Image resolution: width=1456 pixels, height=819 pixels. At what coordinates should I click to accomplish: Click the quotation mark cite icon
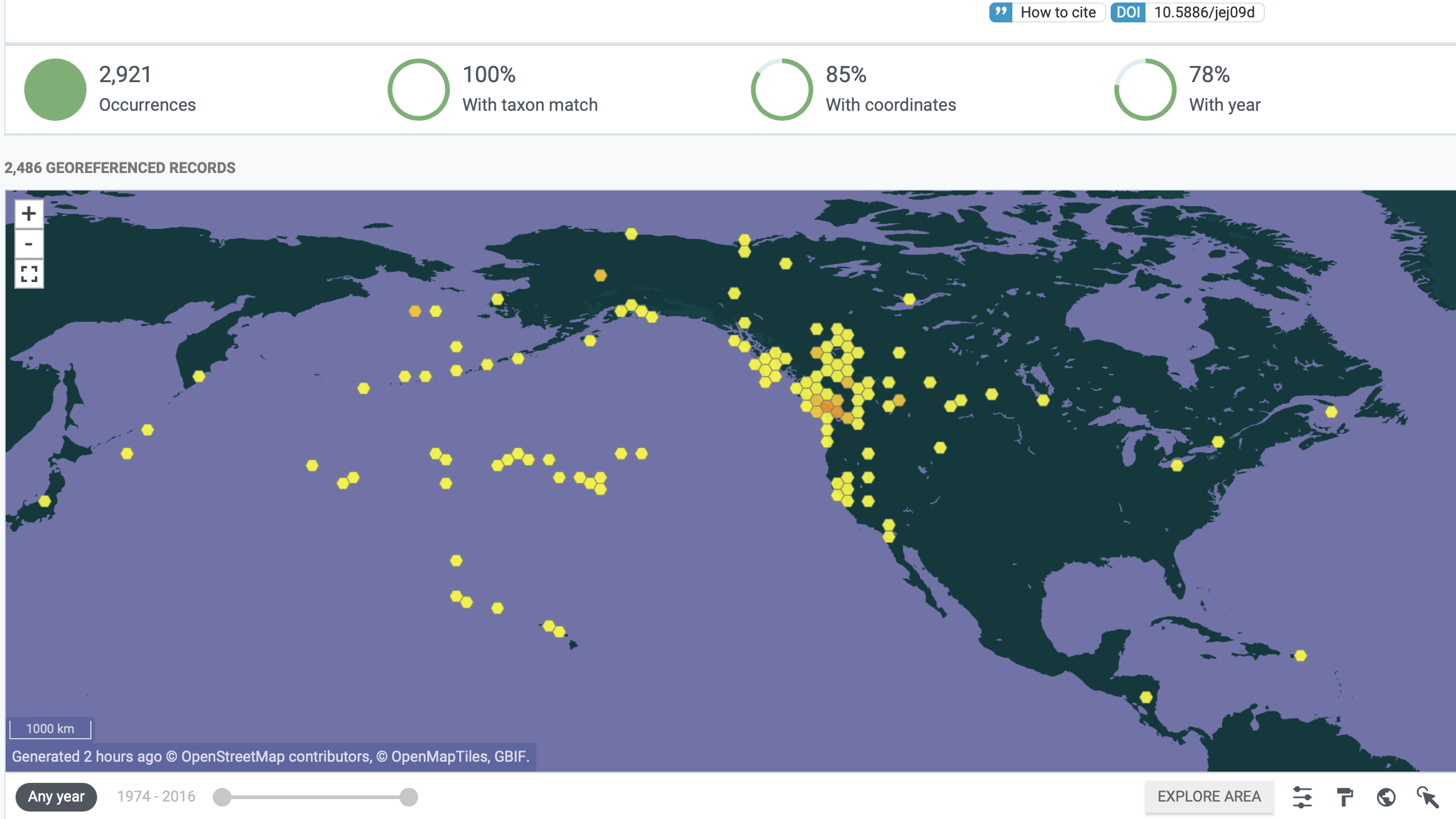tap(1001, 12)
